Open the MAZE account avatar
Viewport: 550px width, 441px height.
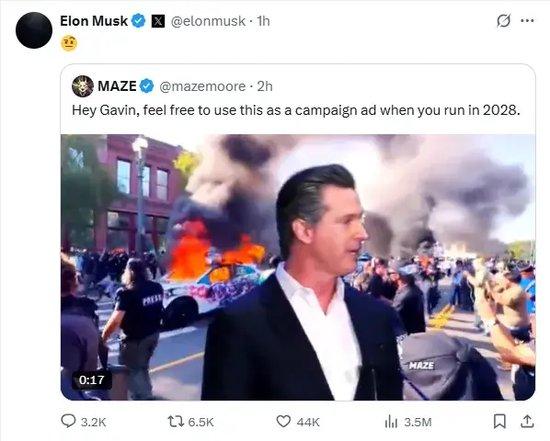(83, 86)
